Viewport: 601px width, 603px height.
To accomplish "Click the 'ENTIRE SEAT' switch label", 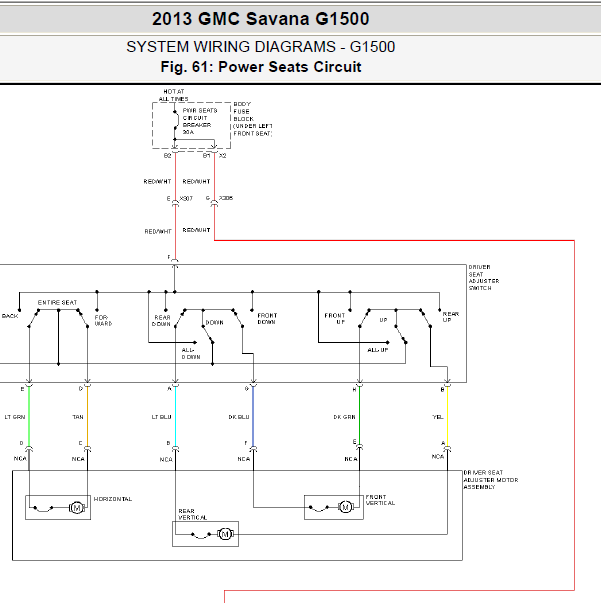I will coord(57,303).
